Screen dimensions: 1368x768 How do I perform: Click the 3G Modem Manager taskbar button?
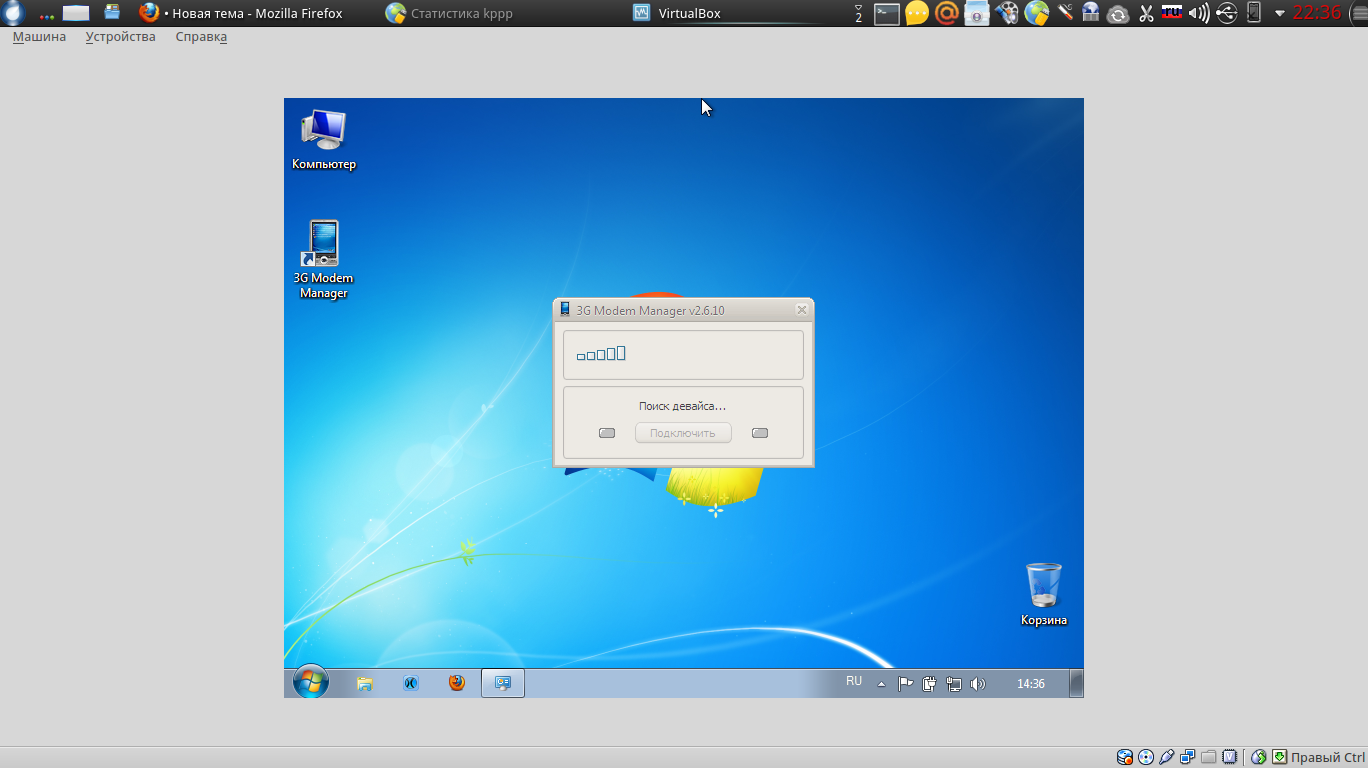[503, 683]
